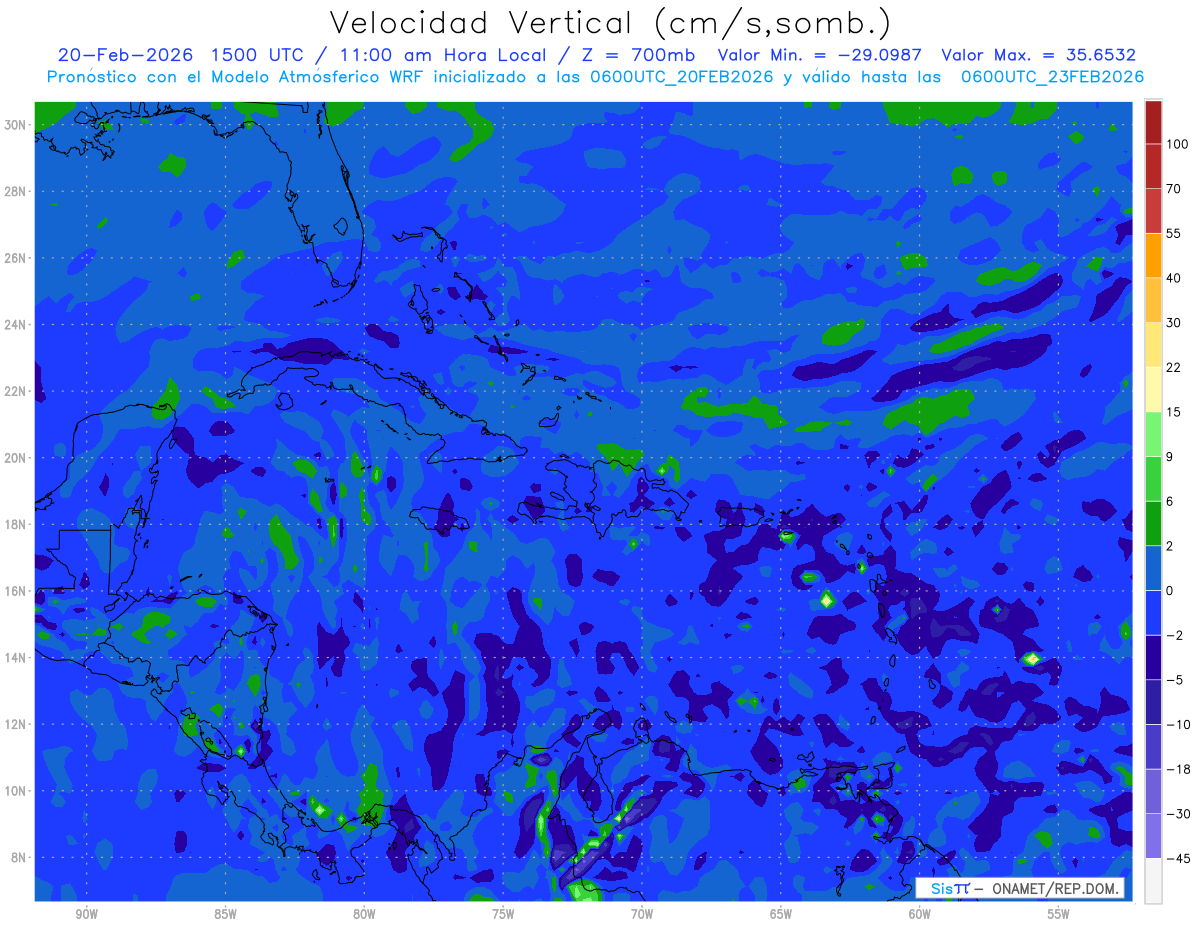Click the 85W longitude label
This screenshot has height=927, width=1200.
pos(225,915)
